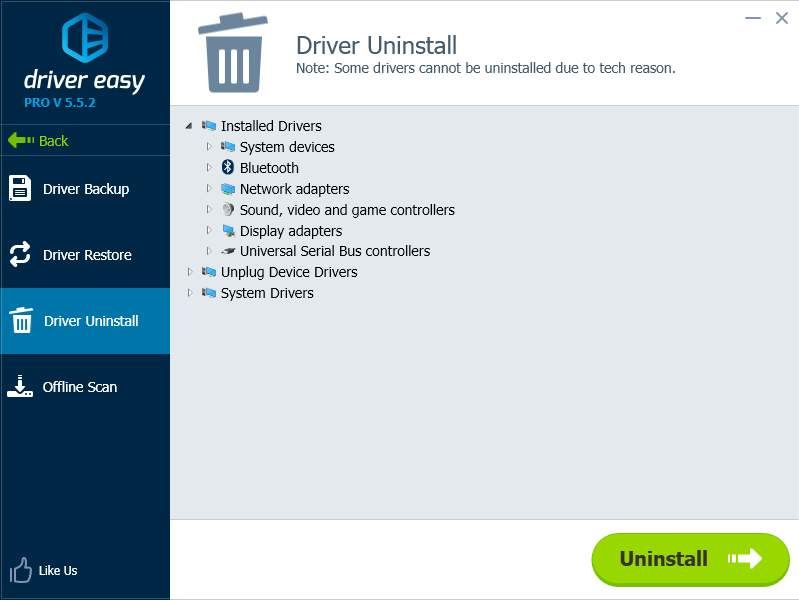Click the PRO V 5.5.2 version text
This screenshot has width=799, height=600.
[60, 102]
